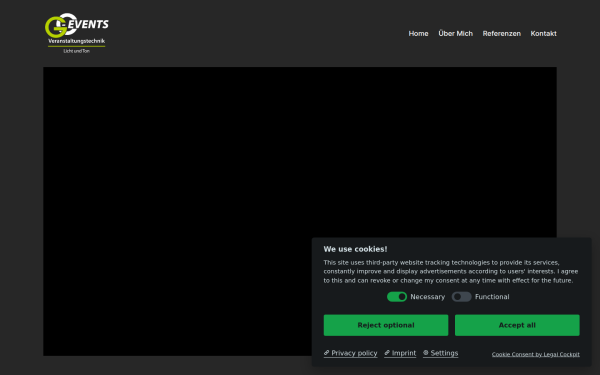The width and height of the screenshot is (600, 375).
Task: Click the G-Events logo
Action: tap(77, 33)
